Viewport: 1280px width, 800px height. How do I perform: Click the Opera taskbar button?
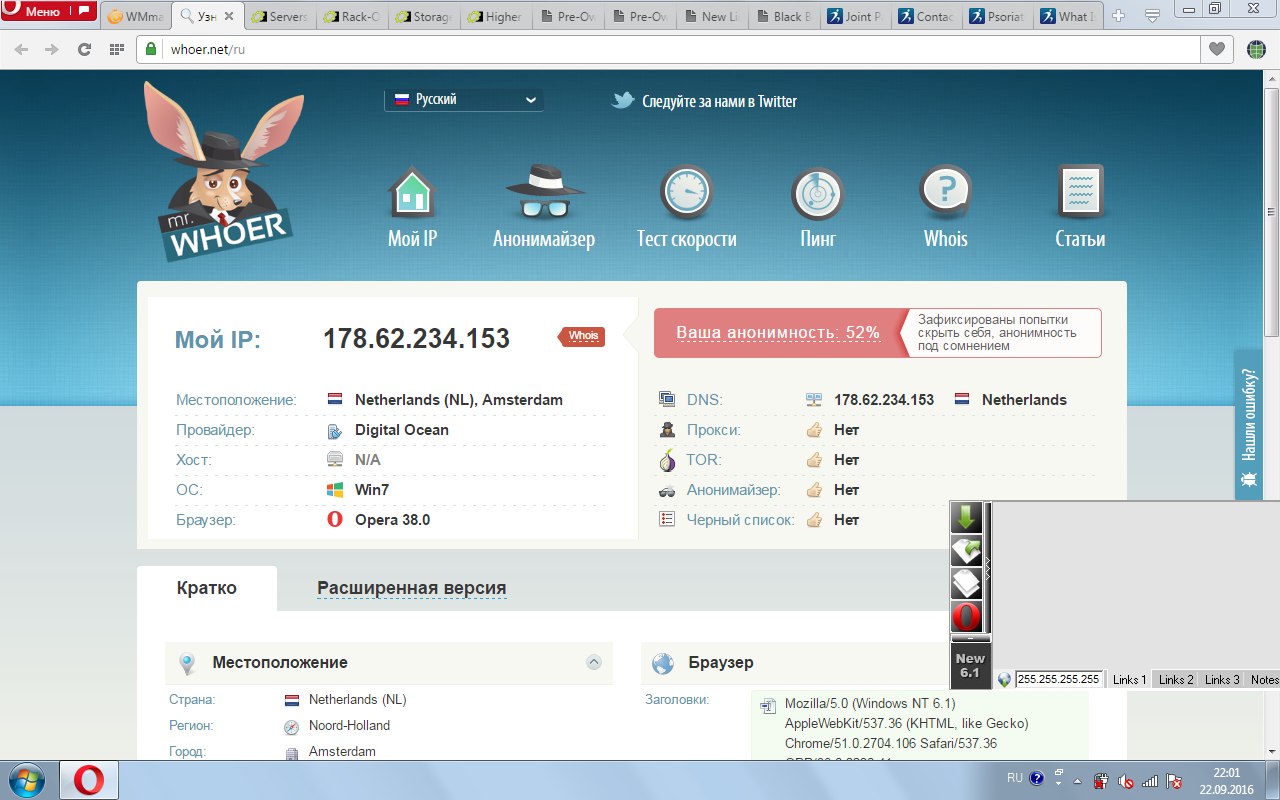[89, 780]
